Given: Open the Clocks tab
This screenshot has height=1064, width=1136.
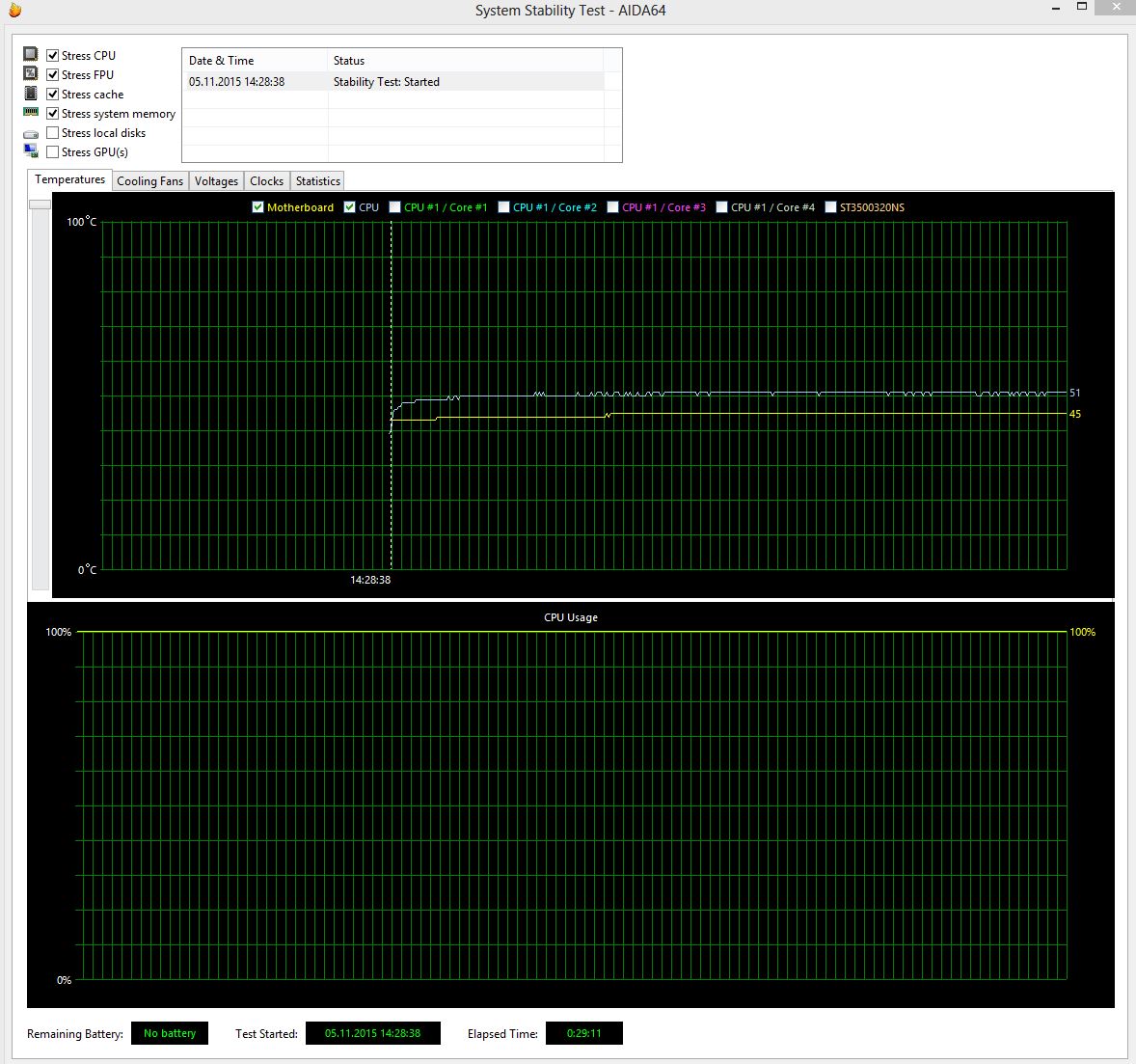Looking at the screenshot, I should point(266,181).
